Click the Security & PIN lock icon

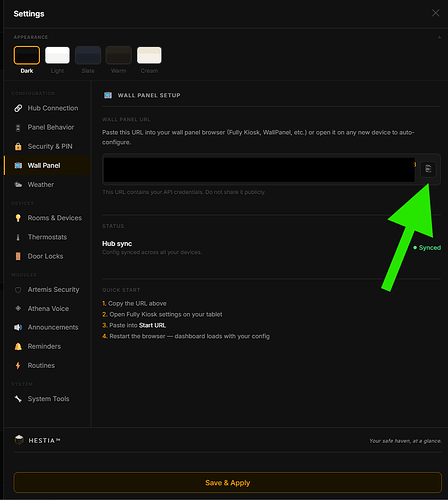pos(18,147)
